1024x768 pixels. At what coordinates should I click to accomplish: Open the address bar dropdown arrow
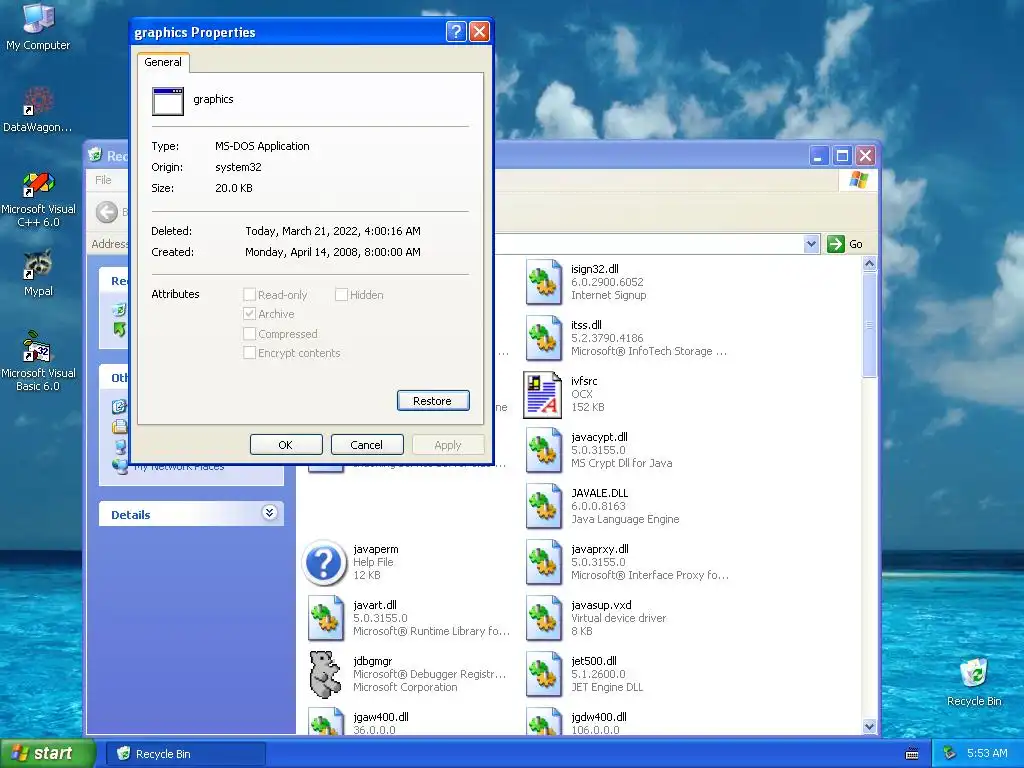[x=811, y=244]
